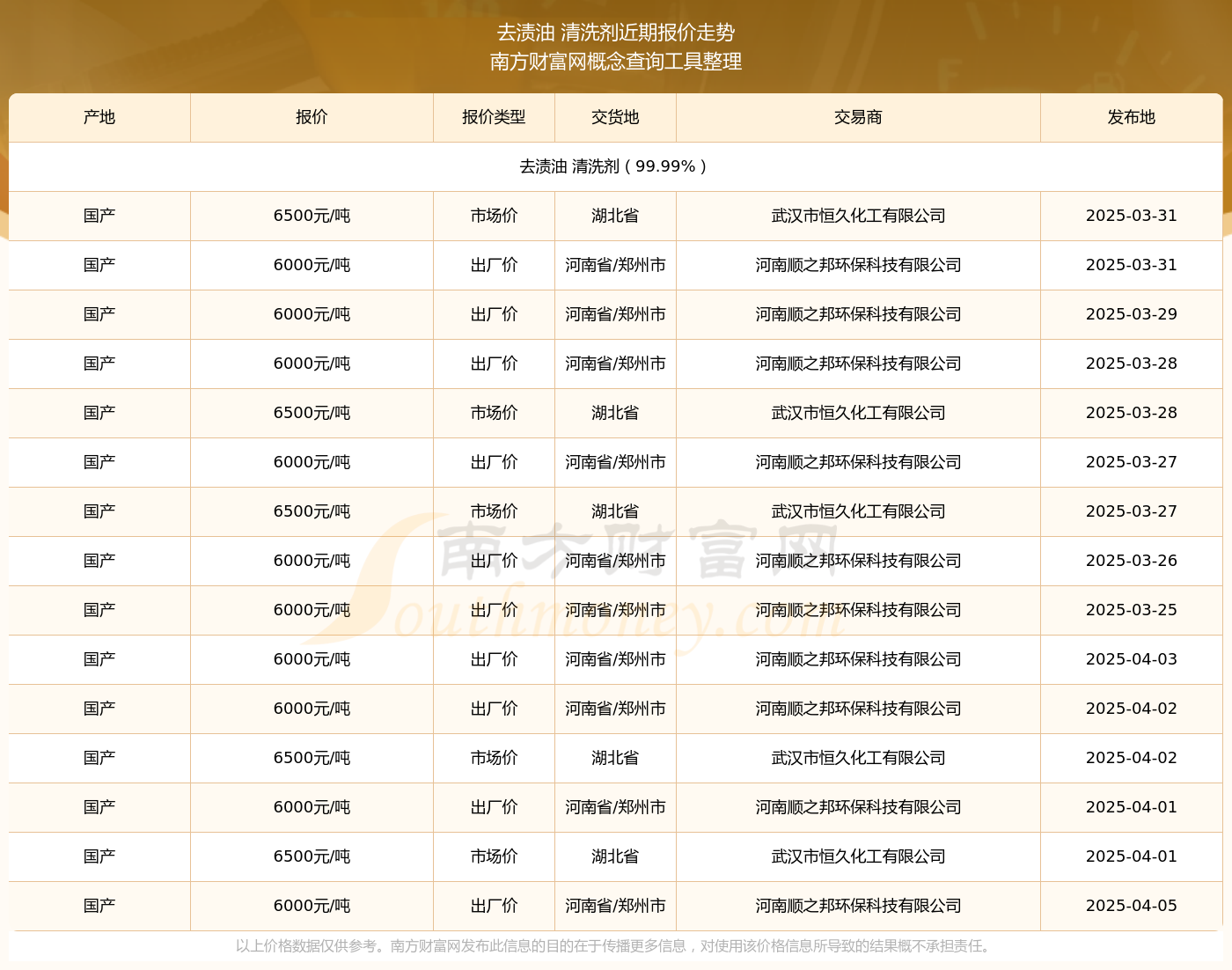This screenshot has height=970, width=1232.
Task: Click 2025-04-02 date in the 河南顺之邦 row
Action: (1132, 709)
